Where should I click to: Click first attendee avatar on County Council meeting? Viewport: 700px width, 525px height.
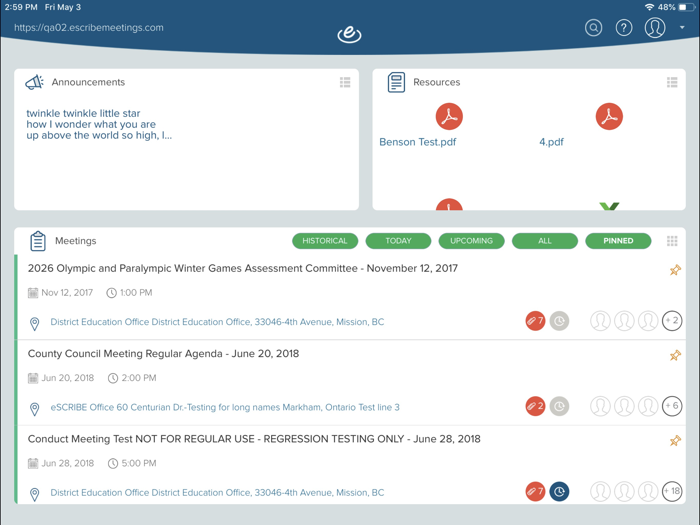click(x=600, y=406)
